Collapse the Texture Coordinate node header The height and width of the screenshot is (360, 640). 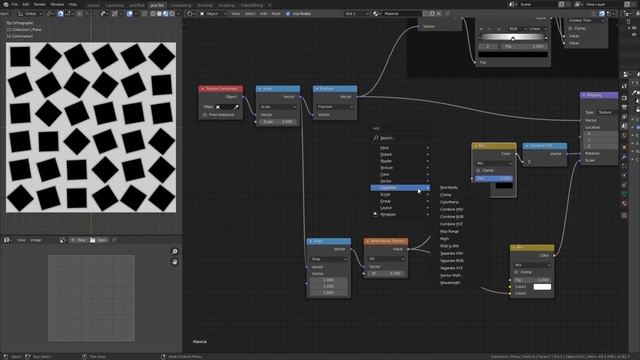click(x=202, y=89)
